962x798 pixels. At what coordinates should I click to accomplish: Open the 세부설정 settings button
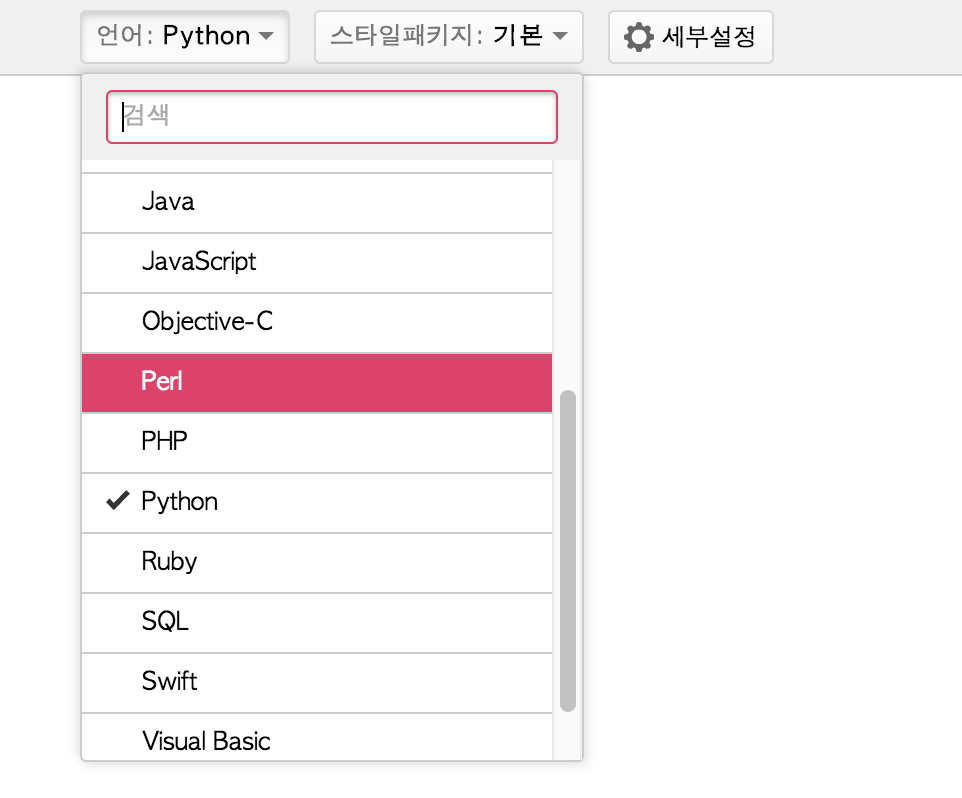(x=690, y=37)
